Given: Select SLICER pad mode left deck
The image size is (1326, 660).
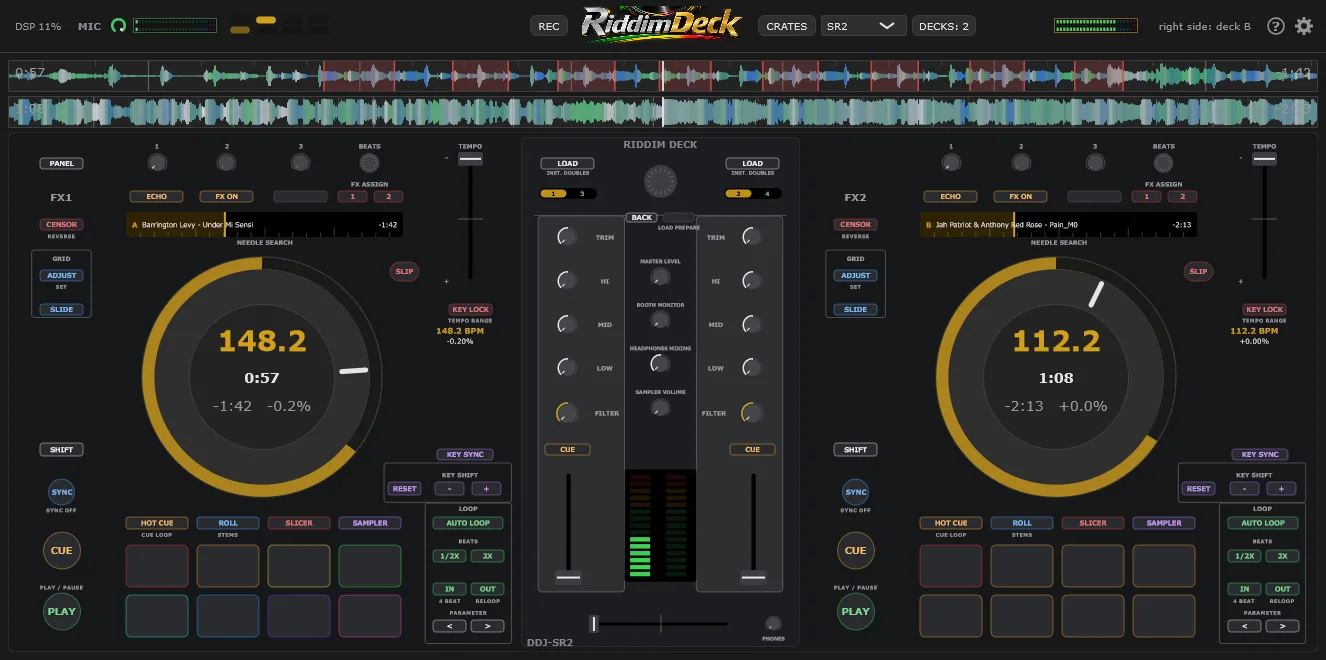Looking at the screenshot, I should pyautogui.click(x=299, y=523).
